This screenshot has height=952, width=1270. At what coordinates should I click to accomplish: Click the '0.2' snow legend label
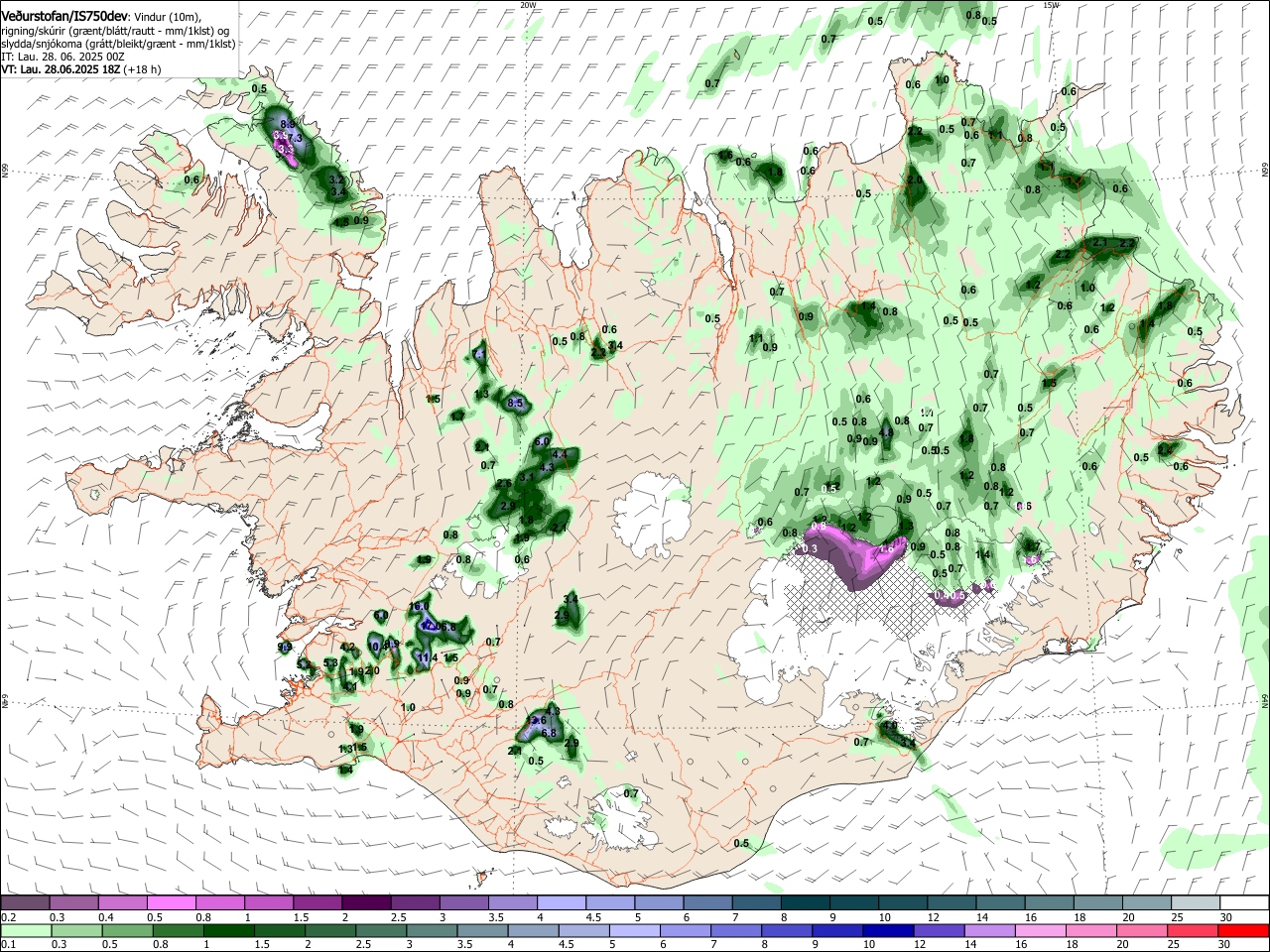point(8,917)
